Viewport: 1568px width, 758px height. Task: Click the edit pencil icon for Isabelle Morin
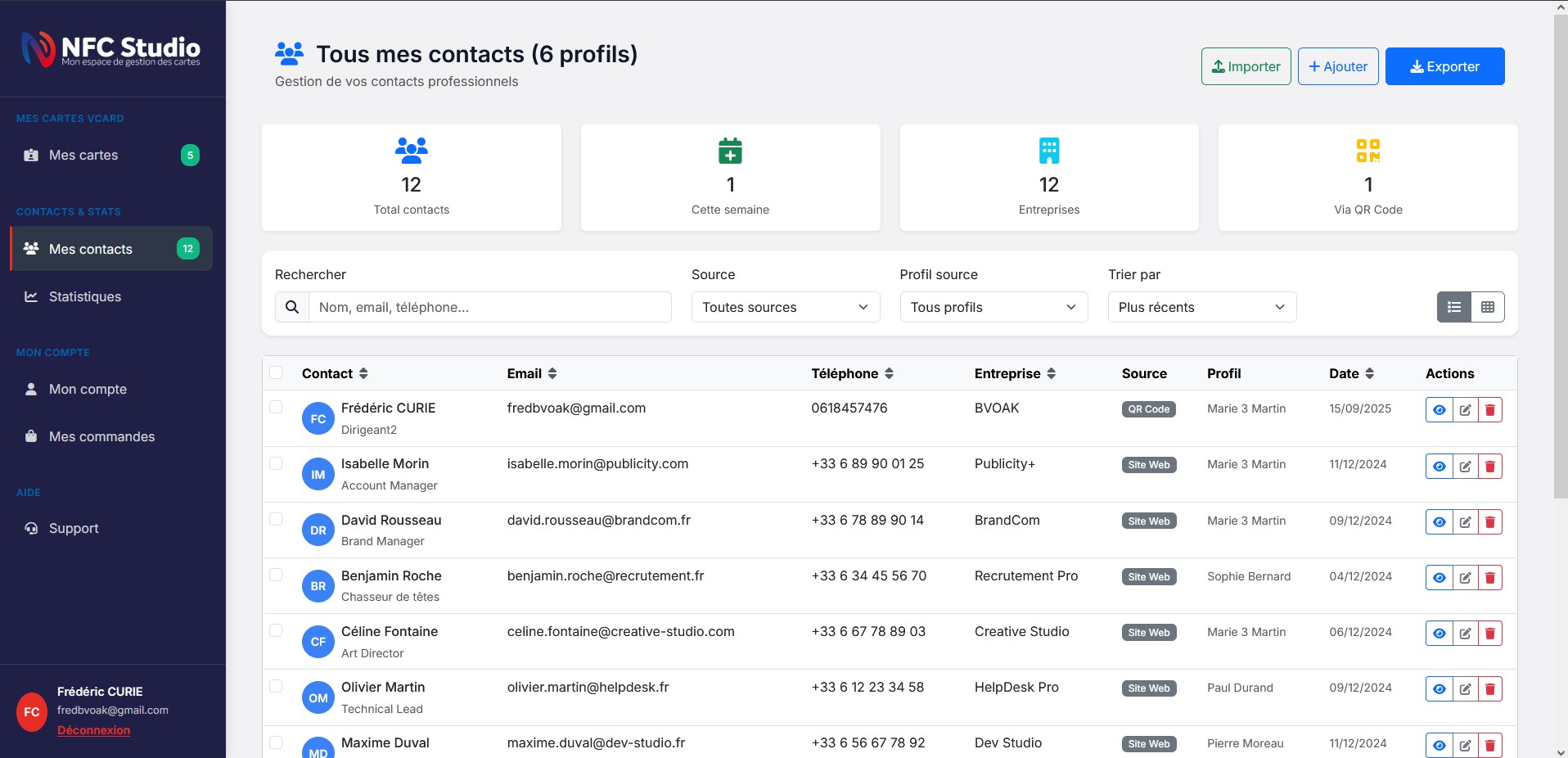pos(1465,467)
